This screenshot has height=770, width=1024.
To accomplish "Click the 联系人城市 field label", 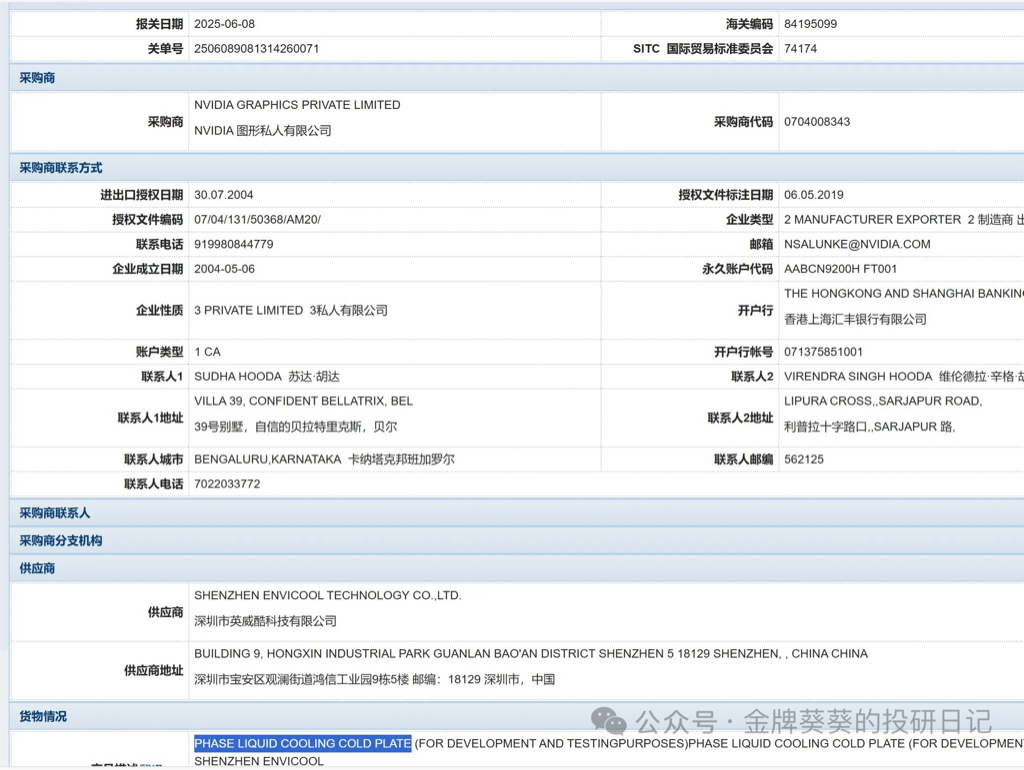I will pyautogui.click(x=153, y=459).
